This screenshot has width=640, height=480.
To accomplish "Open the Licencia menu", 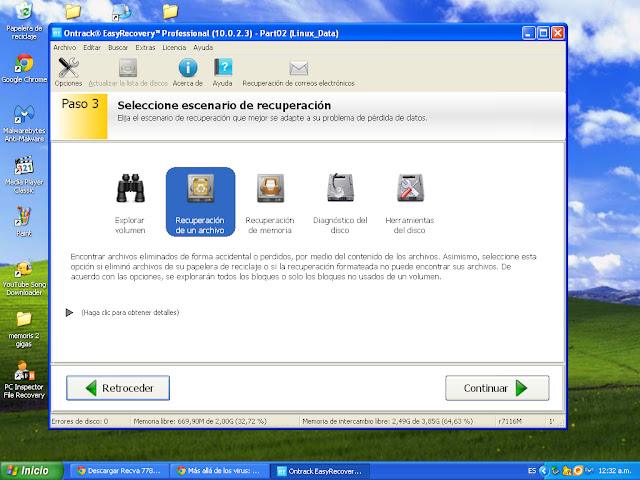I will [x=174, y=47].
